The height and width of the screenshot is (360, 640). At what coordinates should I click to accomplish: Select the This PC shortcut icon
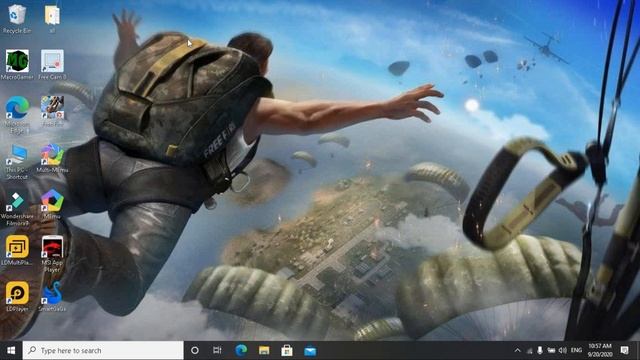coord(17,162)
